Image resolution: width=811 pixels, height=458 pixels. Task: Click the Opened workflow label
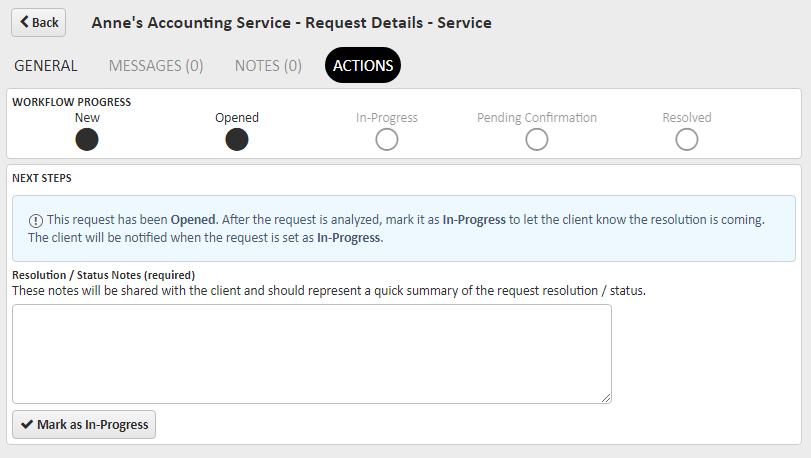pyautogui.click(x=237, y=117)
